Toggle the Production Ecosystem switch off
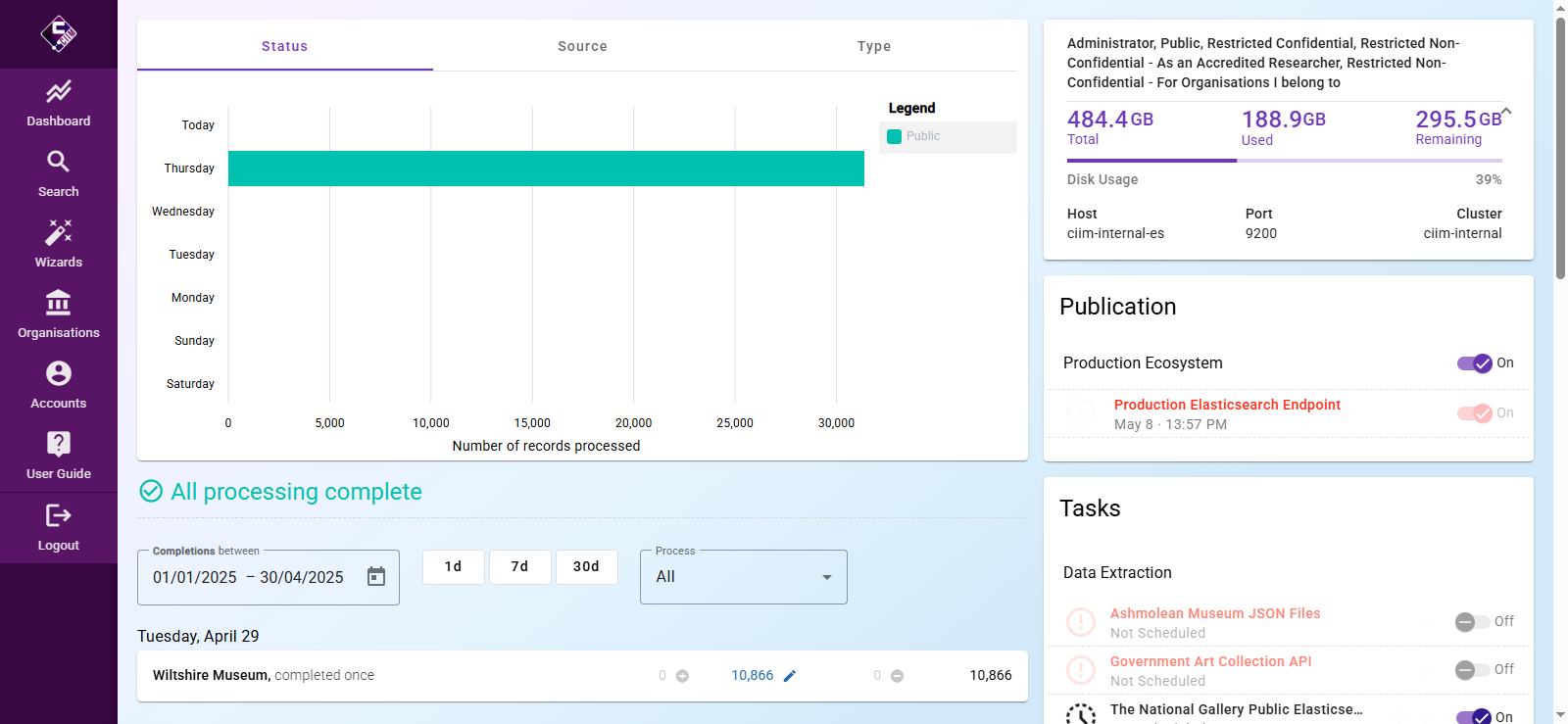 (x=1474, y=363)
